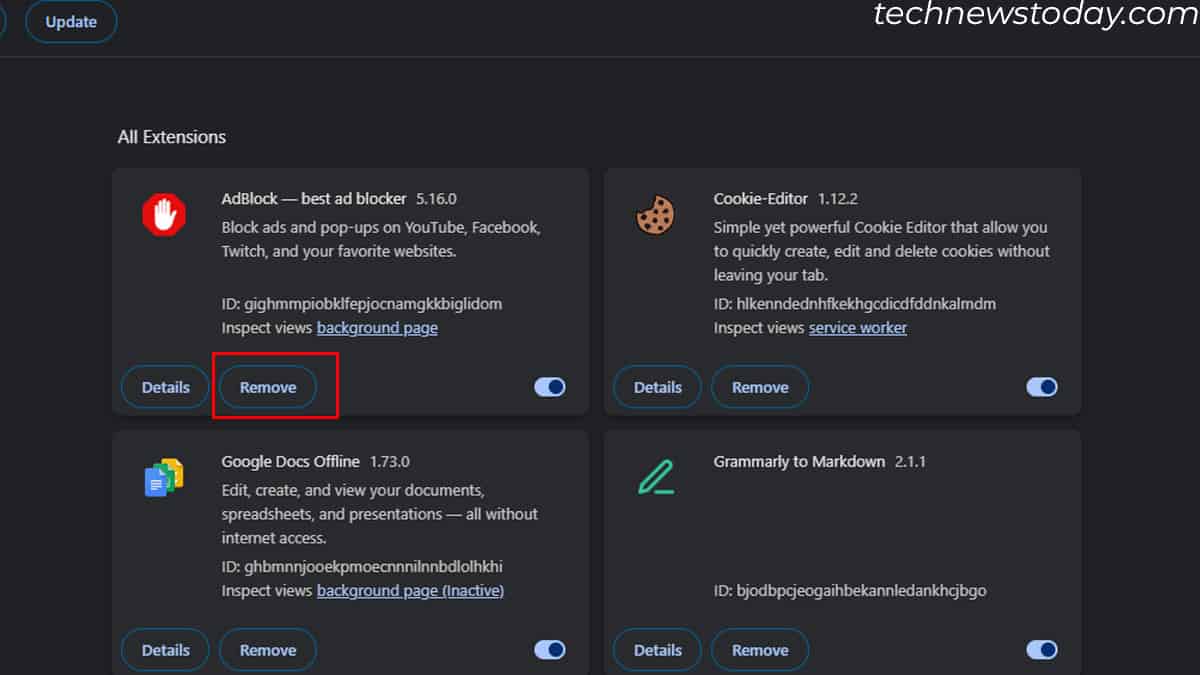Click the Cookie-Editor cookie icon
Screen dimensions: 1200x675
click(655, 214)
